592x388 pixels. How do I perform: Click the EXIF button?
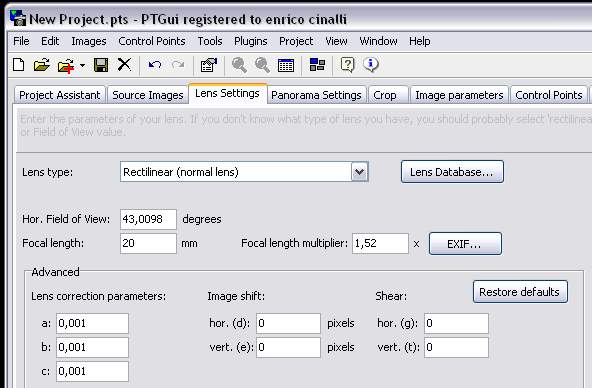[465, 244]
